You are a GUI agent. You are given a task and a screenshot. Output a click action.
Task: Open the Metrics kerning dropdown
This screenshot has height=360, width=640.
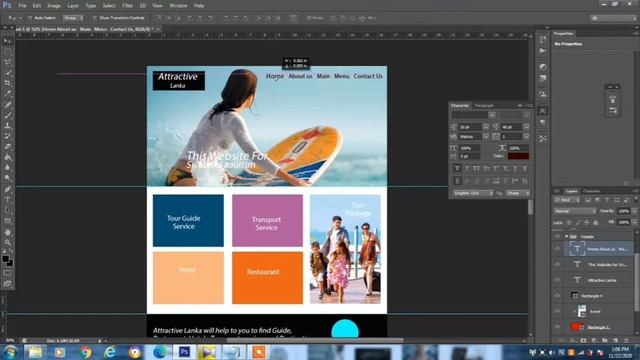point(486,137)
